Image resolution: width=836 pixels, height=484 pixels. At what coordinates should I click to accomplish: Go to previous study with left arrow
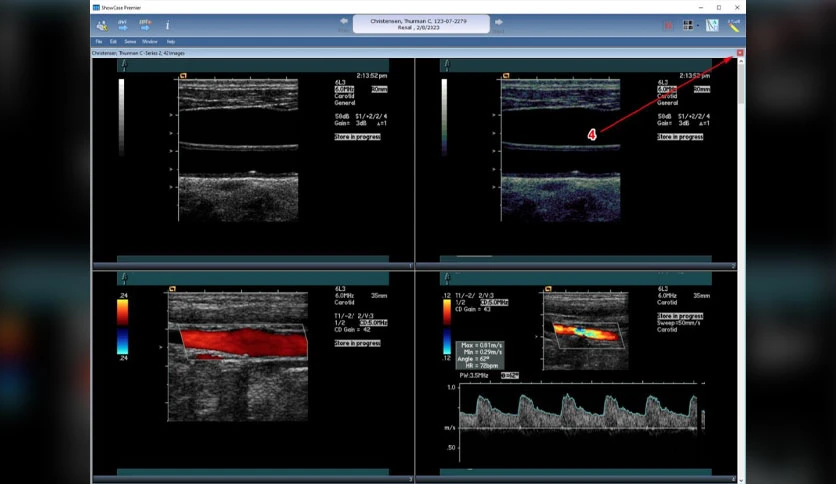[344, 21]
